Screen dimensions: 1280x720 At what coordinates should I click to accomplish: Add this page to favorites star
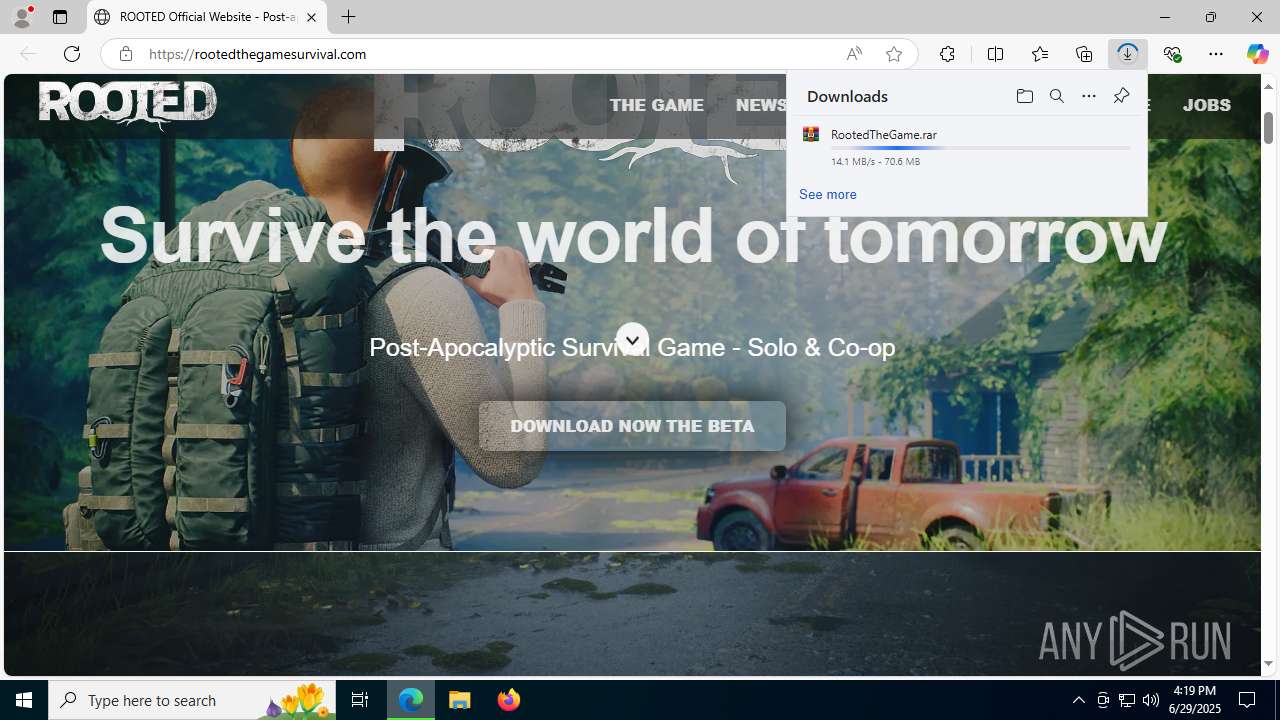(x=894, y=54)
